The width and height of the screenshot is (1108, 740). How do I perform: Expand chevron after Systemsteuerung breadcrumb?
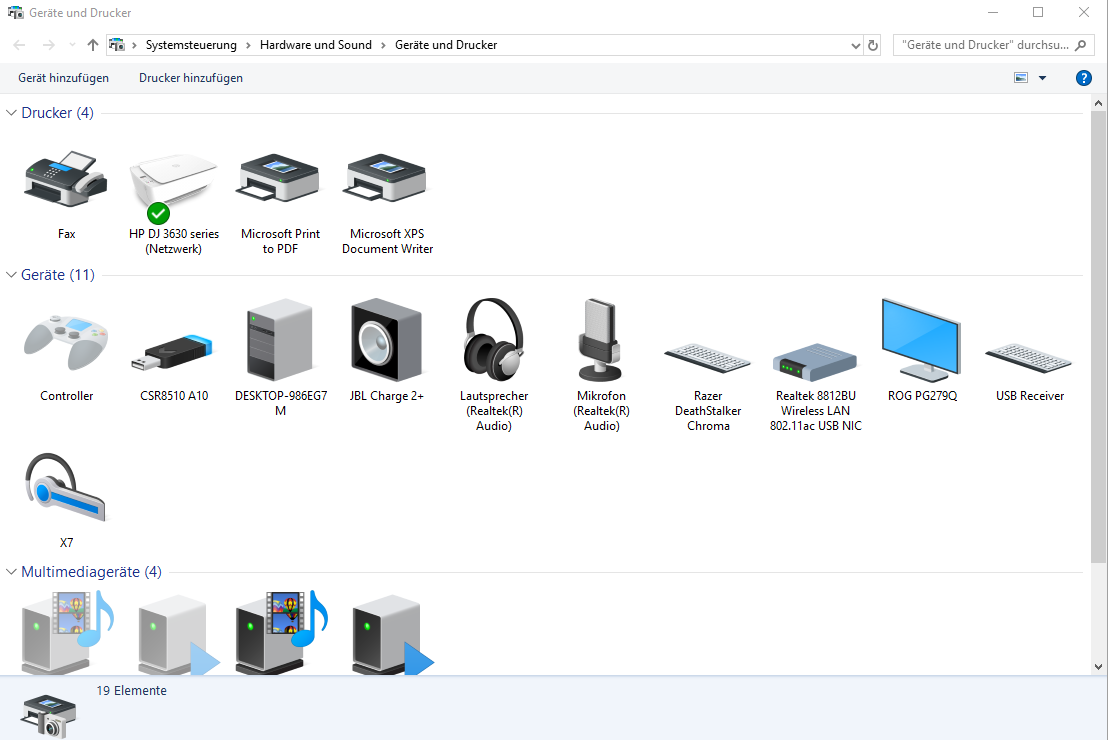pos(248,45)
